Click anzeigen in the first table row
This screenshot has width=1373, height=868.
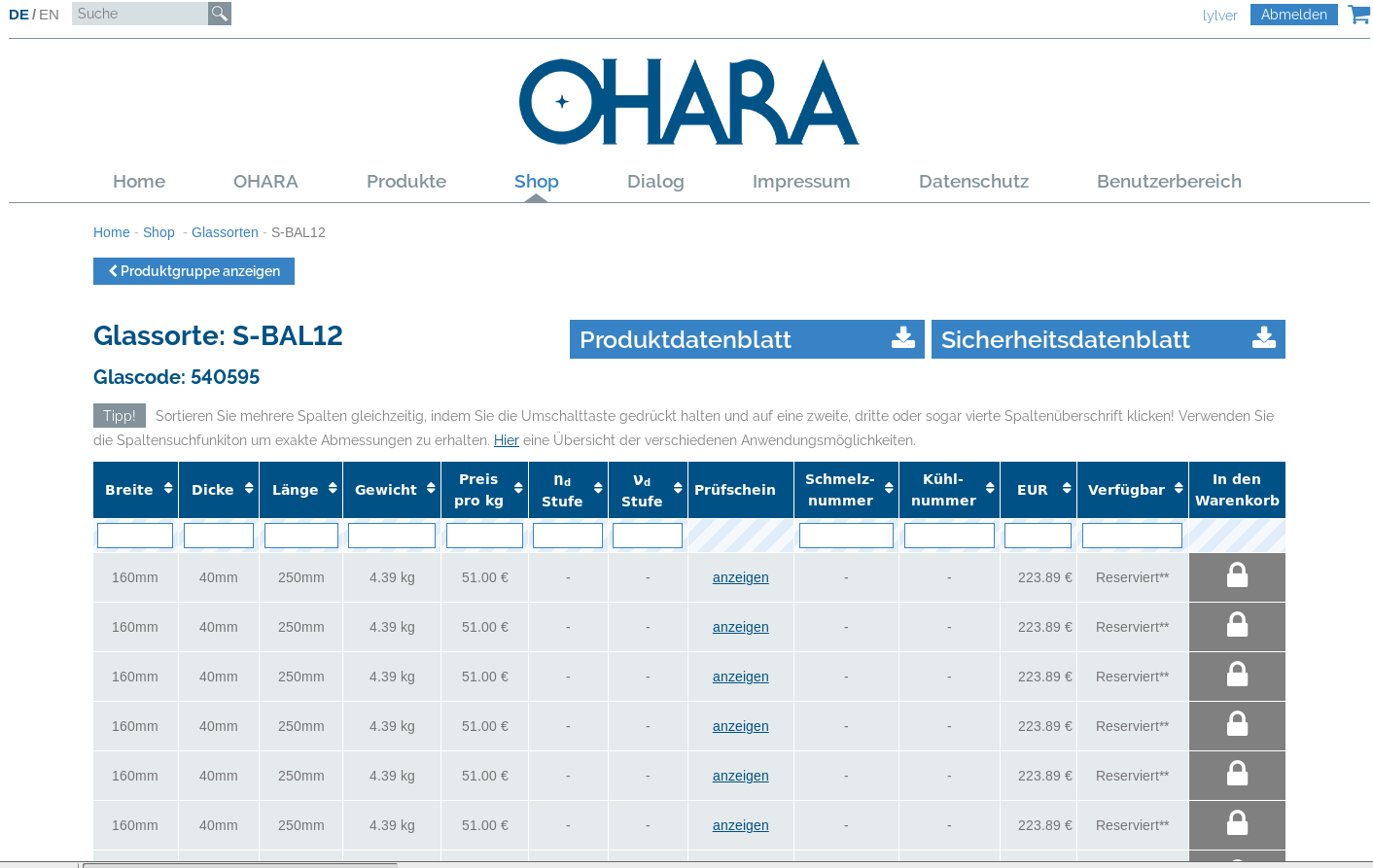click(741, 577)
